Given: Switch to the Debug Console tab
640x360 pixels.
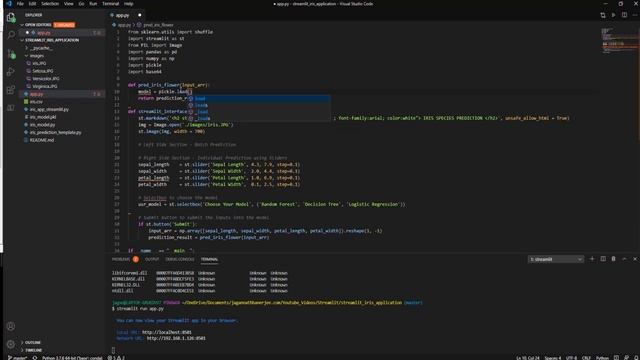Looking at the screenshot, I should click(180, 259).
